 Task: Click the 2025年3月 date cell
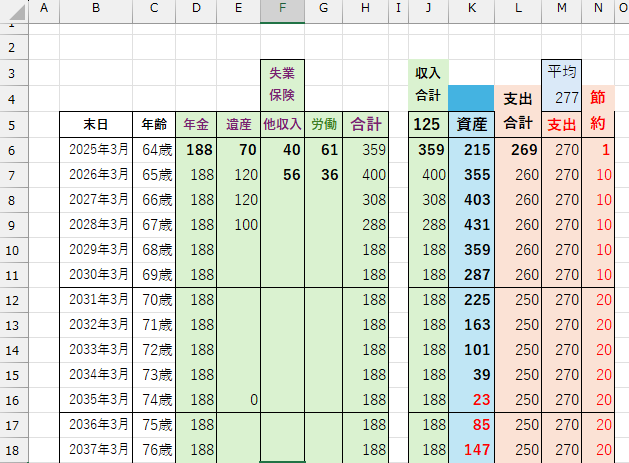(x=96, y=150)
